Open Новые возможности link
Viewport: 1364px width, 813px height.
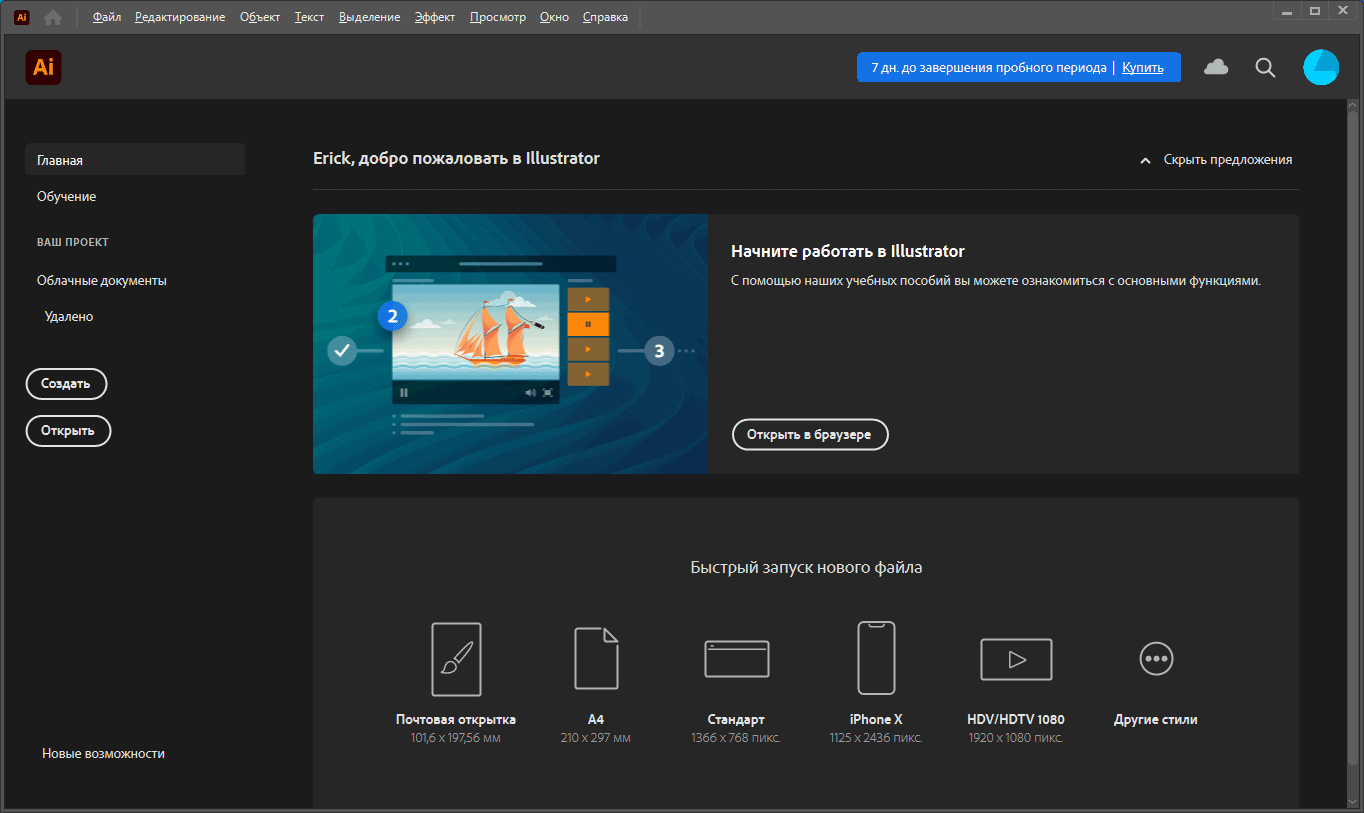[x=103, y=754]
